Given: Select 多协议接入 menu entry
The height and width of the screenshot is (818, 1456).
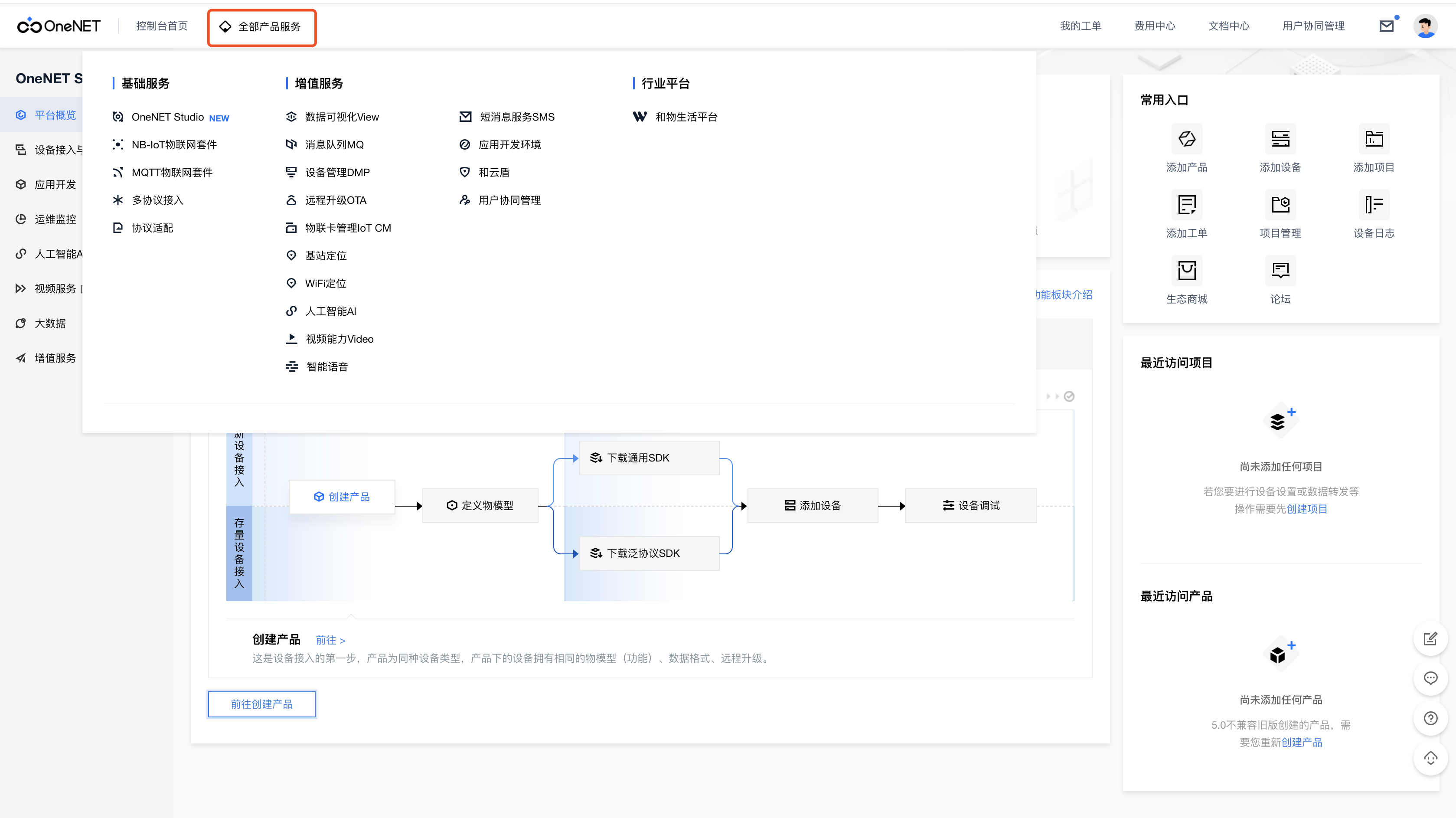Looking at the screenshot, I should click(147, 200).
